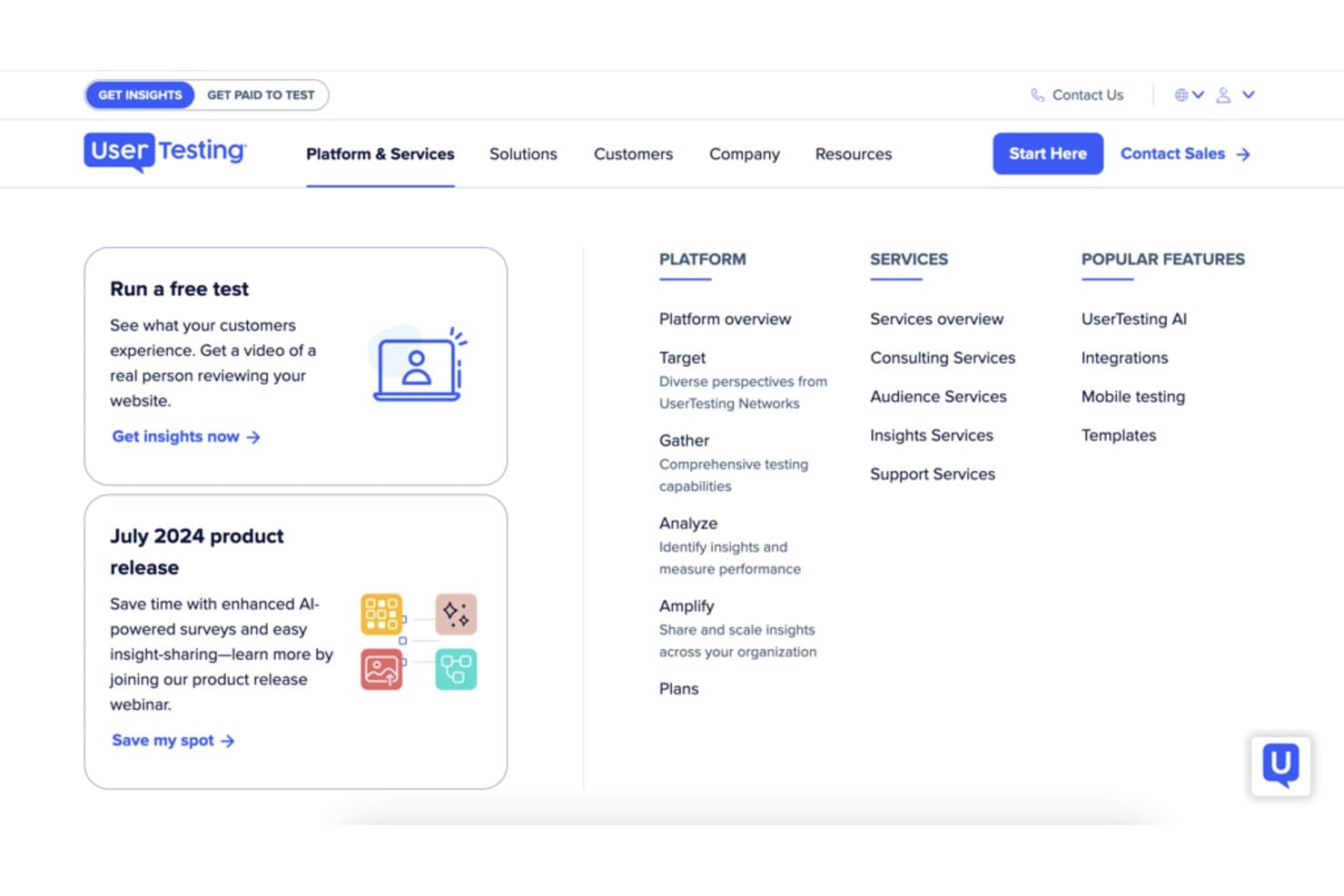The height and width of the screenshot is (896, 1344).
Task: Open the Analyze platform link
Action: 688,523
